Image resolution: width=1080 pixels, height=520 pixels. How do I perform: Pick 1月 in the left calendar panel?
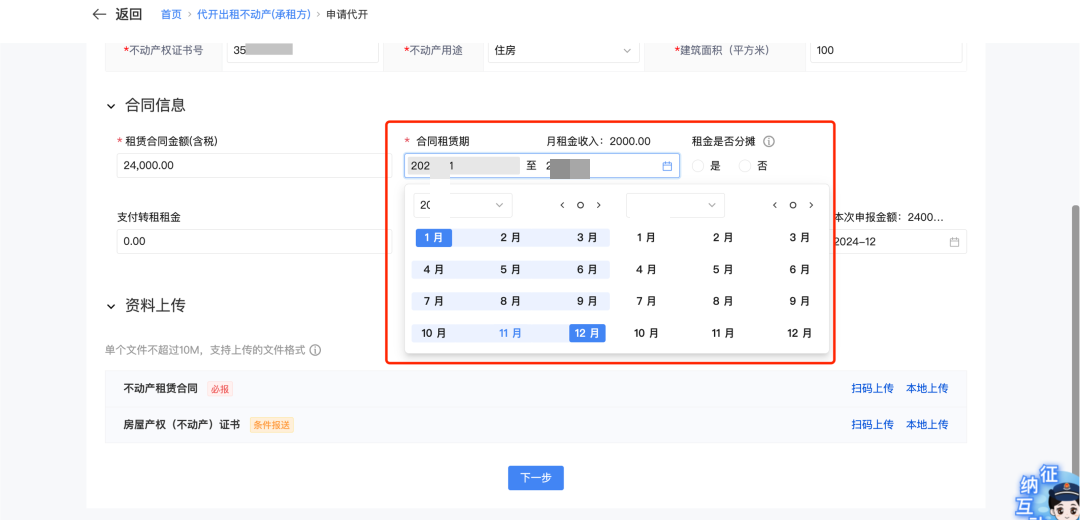[x=434, y=238]
